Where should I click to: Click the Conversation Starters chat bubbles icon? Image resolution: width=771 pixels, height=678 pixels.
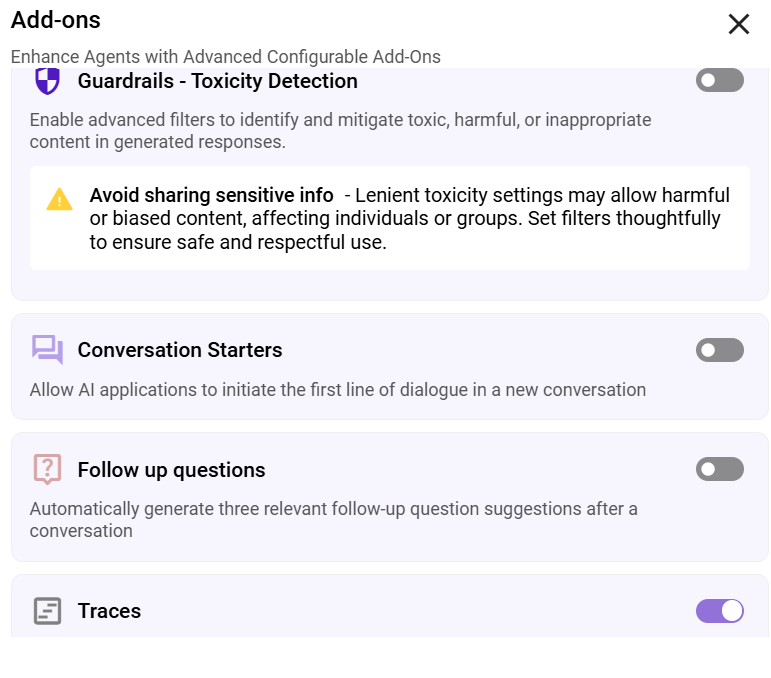[x=47, y=350]
